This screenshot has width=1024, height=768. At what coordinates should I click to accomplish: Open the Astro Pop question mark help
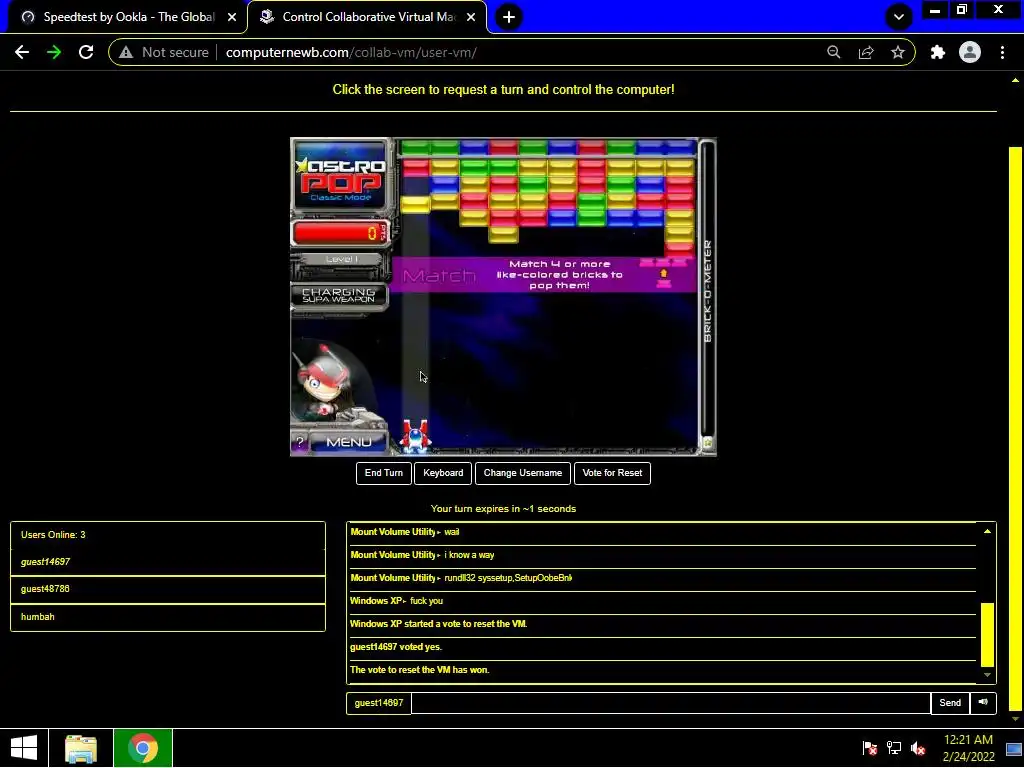point(300,442)
